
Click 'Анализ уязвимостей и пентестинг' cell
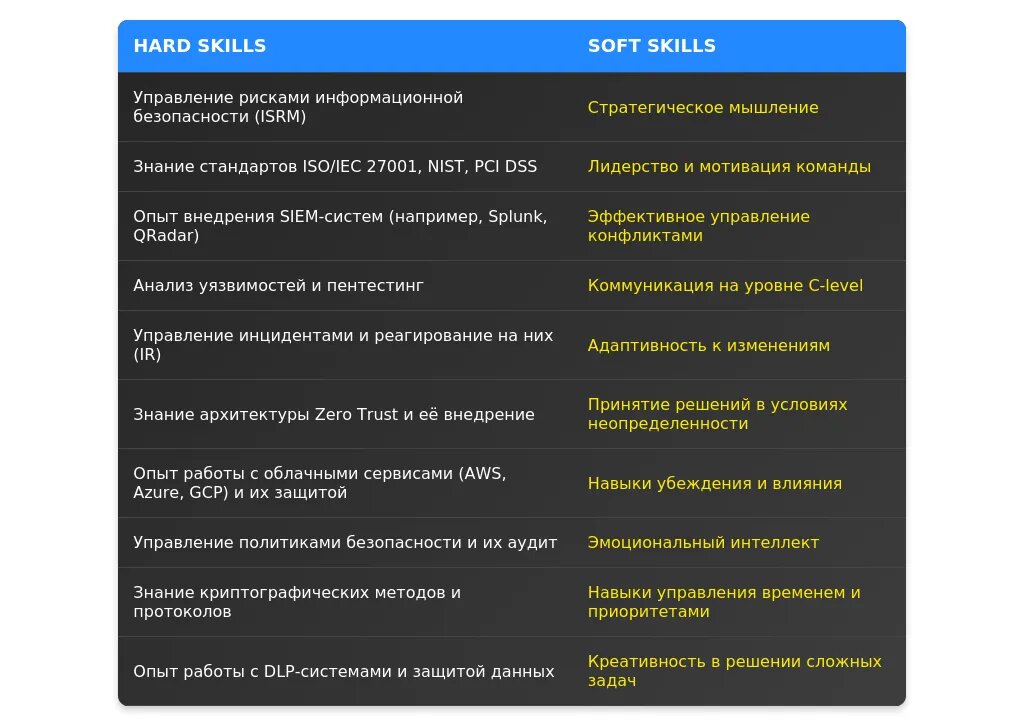pos(345,285)
